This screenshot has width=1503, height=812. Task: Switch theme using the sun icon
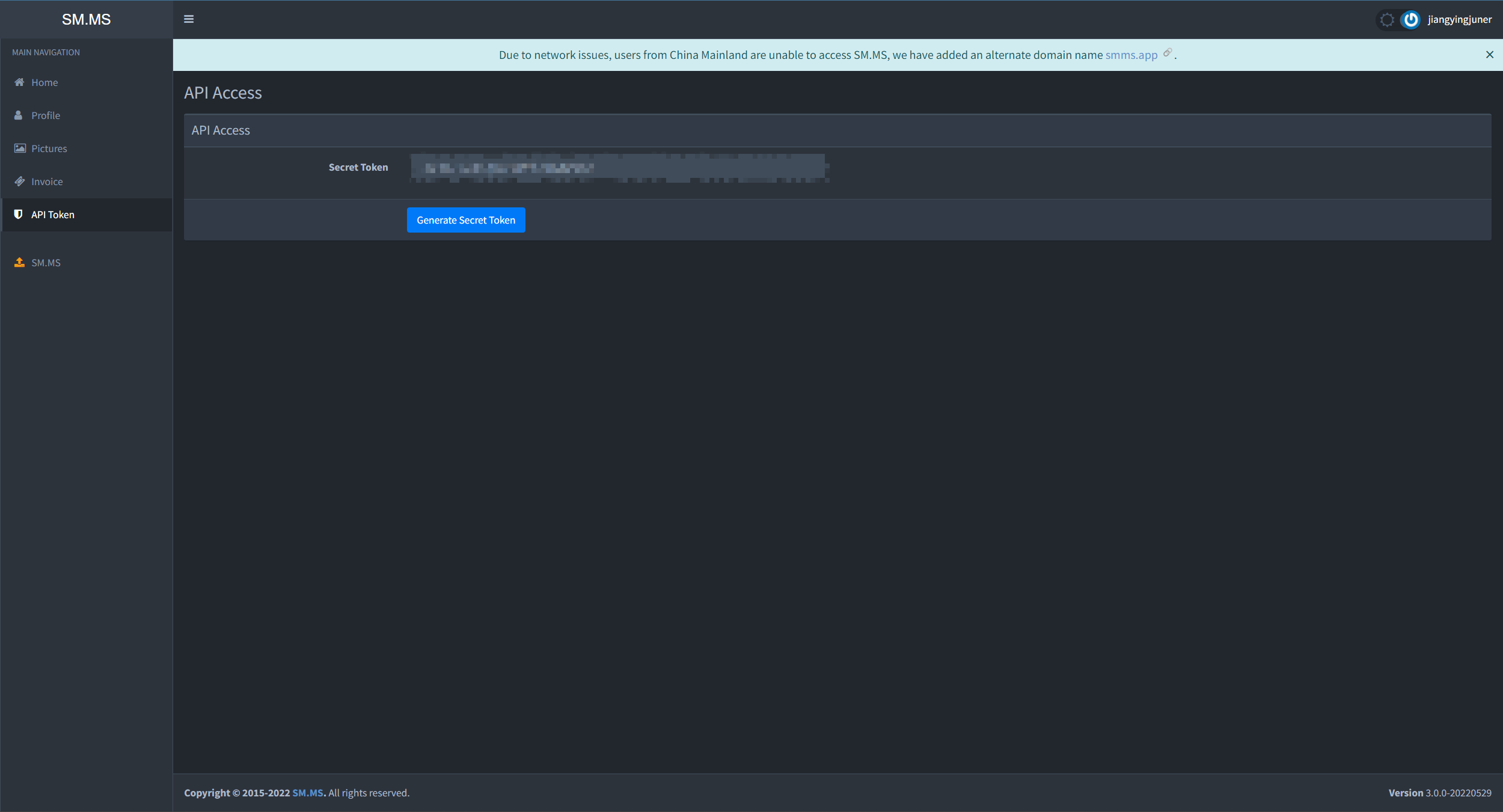[x=1386, y=20]
